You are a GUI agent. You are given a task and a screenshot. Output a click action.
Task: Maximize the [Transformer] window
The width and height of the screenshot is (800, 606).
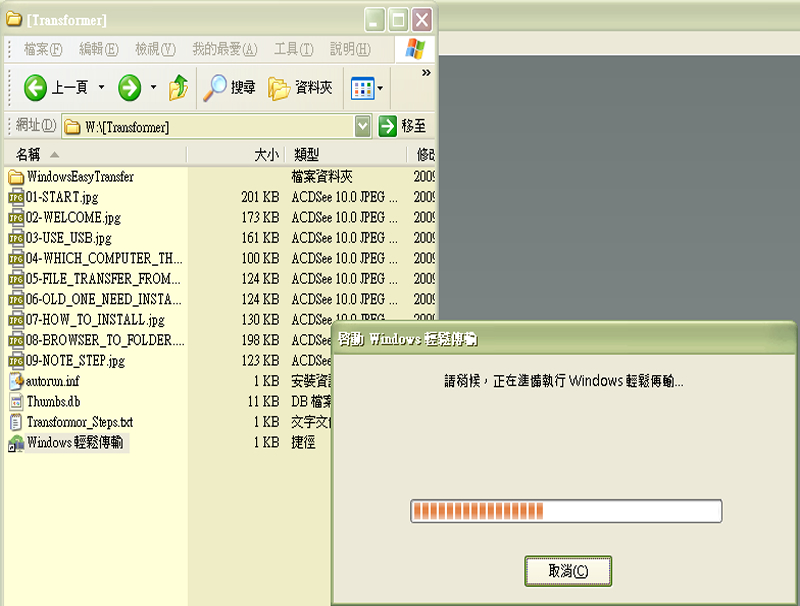398,20
